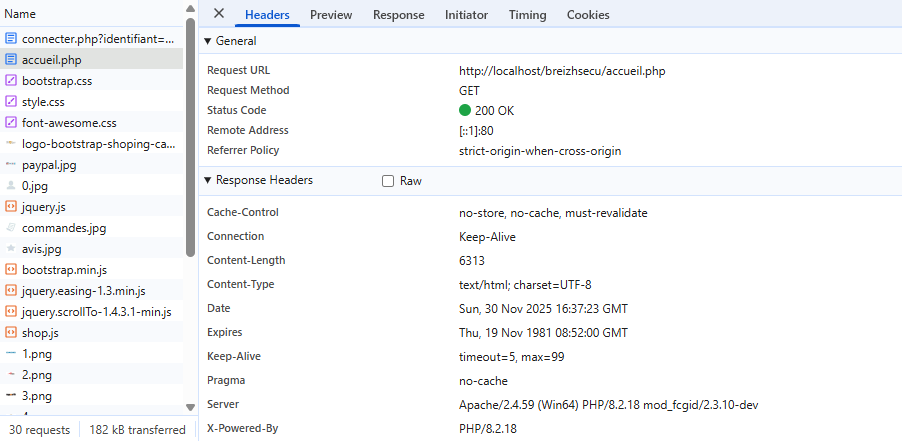Click the document icon beside accueil.php

point(11,60)
